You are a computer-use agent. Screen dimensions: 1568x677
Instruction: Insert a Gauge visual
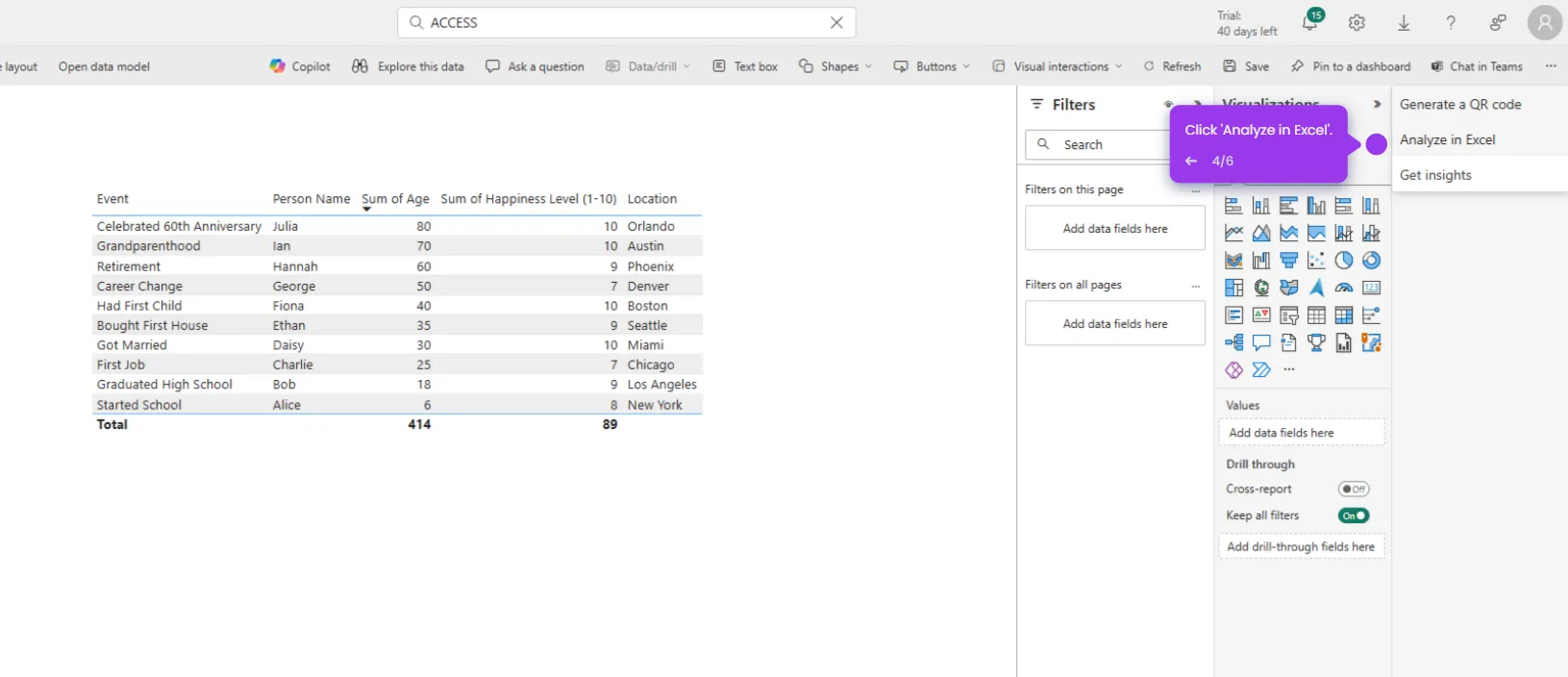(x=1344, y=288)
